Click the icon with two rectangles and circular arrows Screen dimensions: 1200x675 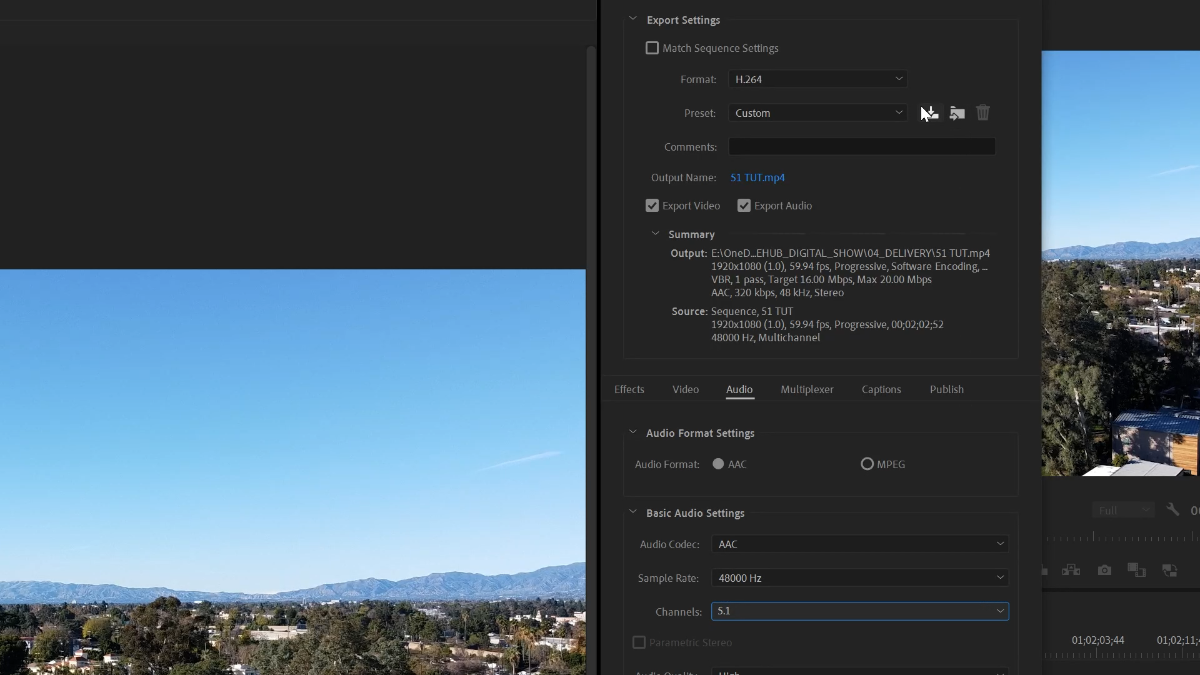coord(1169,570)
